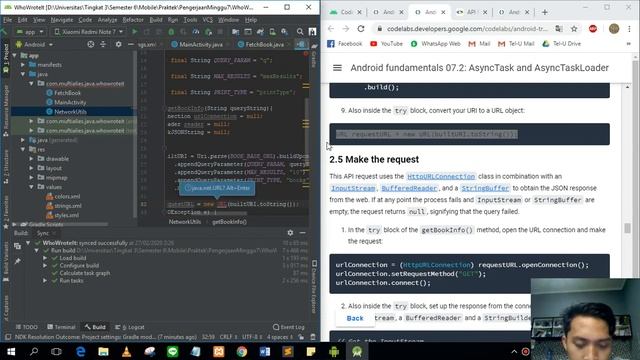Click the pin icon in Build panel

coord(18,261)
